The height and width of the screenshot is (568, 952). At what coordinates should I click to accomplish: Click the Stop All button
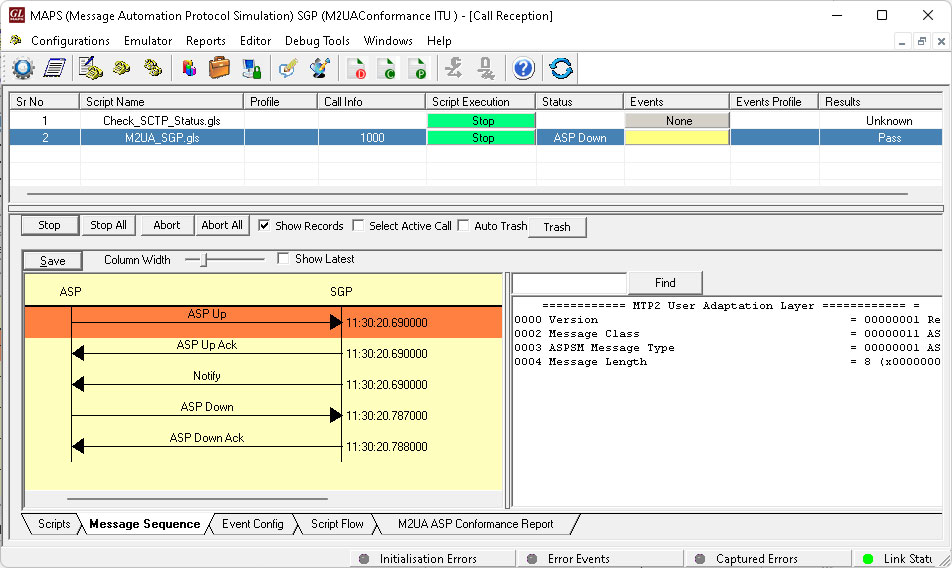pyautogui.click(x=108, y=225)
